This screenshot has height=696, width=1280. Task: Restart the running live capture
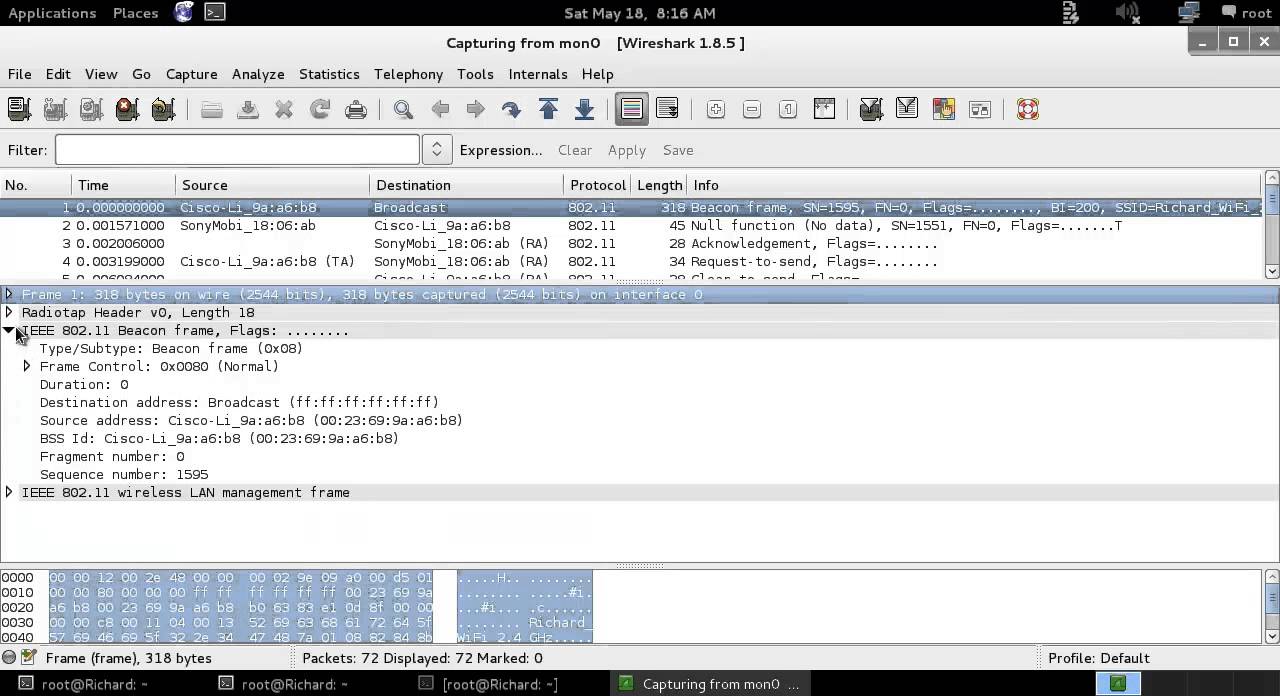(x=163, y=109)
